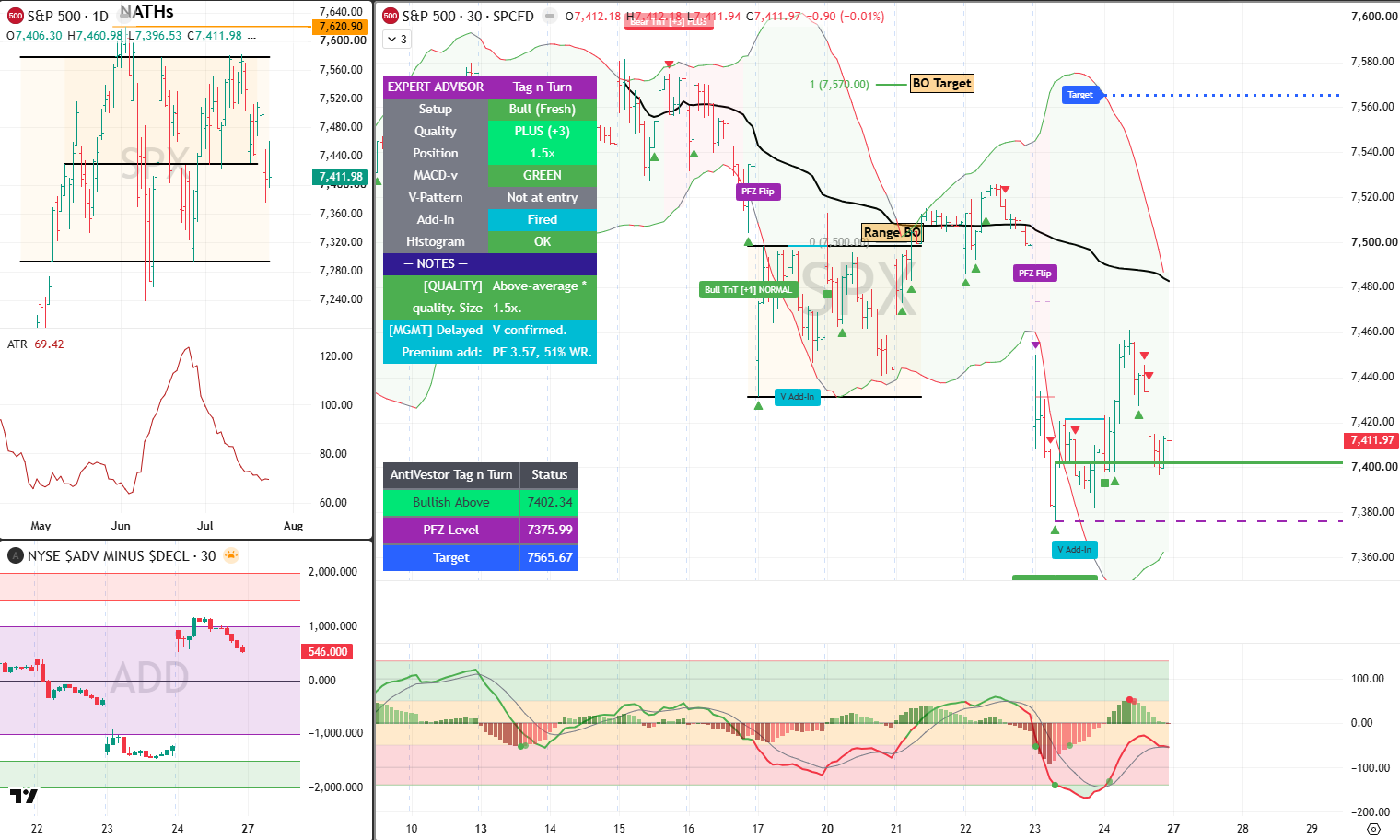Click the S&P 500 logo on 30-minute chart
This screenshot has height=840, width=1400.
click(391, 16)
